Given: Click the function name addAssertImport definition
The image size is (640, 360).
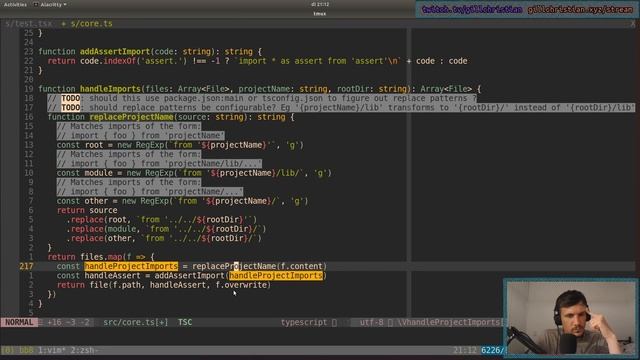Looking at the screenshot, I should [x=115, y=51].
